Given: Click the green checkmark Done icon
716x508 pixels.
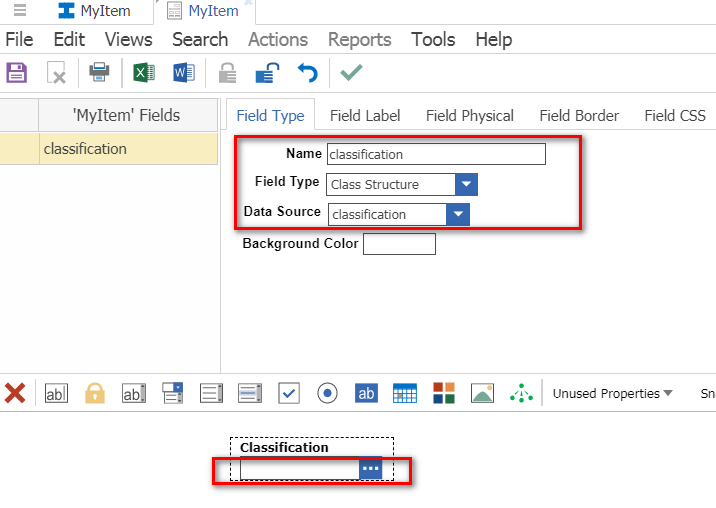Looking at the screenshot, I should point(351,72).
